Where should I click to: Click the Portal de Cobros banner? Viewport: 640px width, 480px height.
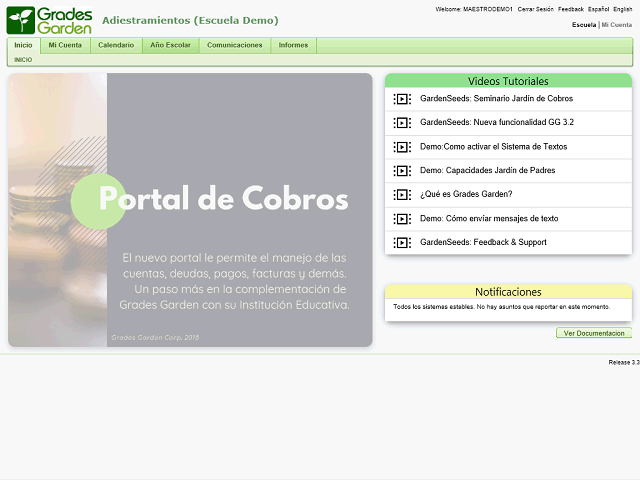(x=190, y=210)
